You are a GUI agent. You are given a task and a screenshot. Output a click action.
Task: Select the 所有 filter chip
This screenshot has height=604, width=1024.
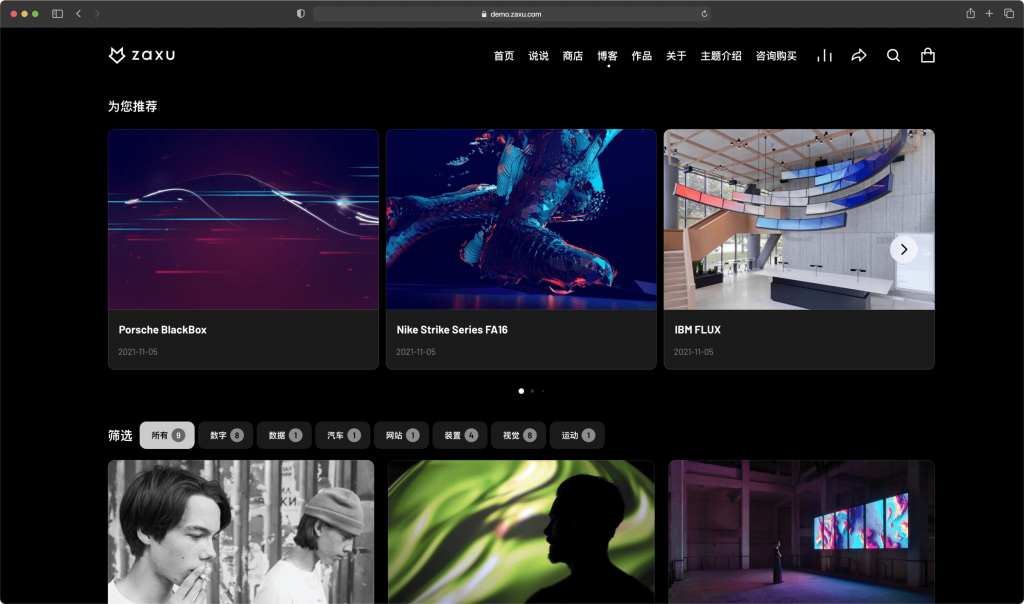click(167, 435)
